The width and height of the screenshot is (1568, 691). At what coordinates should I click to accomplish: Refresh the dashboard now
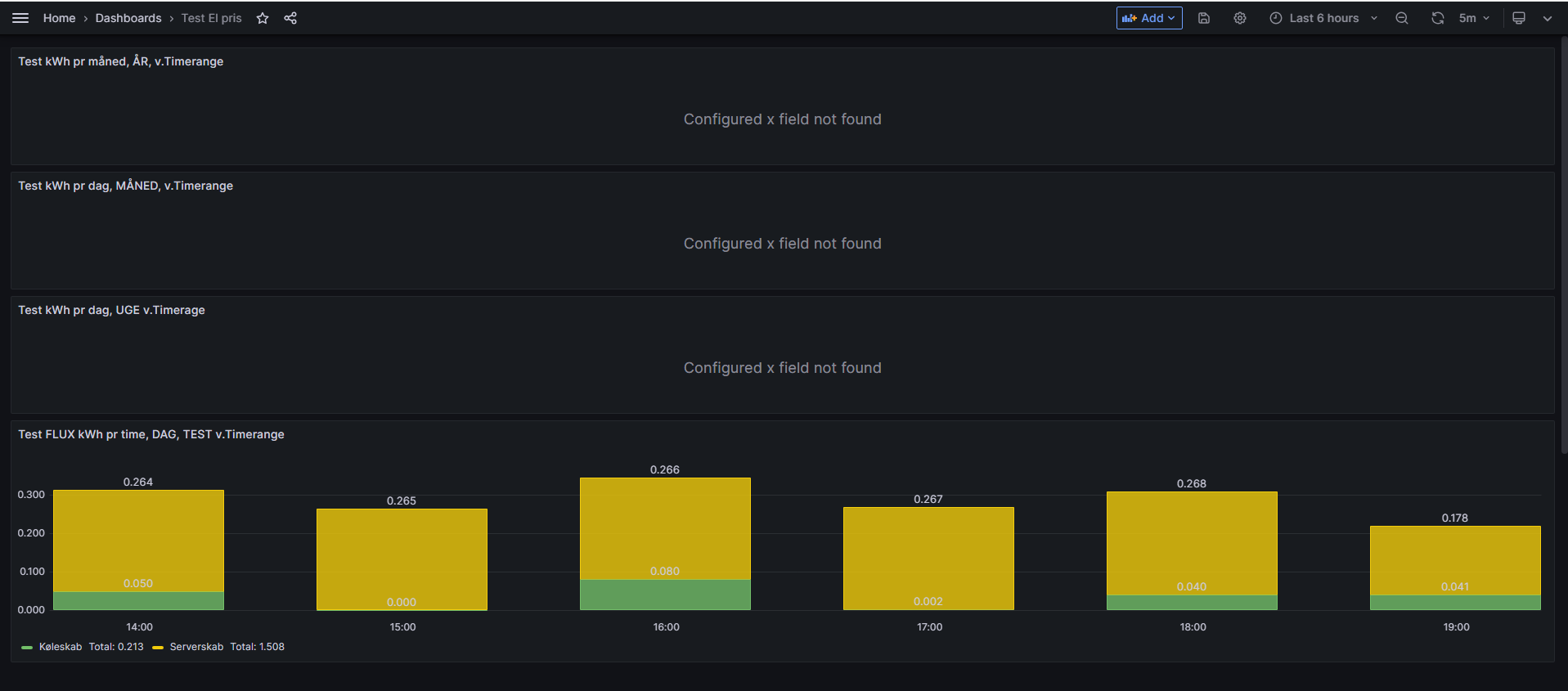1437,18
